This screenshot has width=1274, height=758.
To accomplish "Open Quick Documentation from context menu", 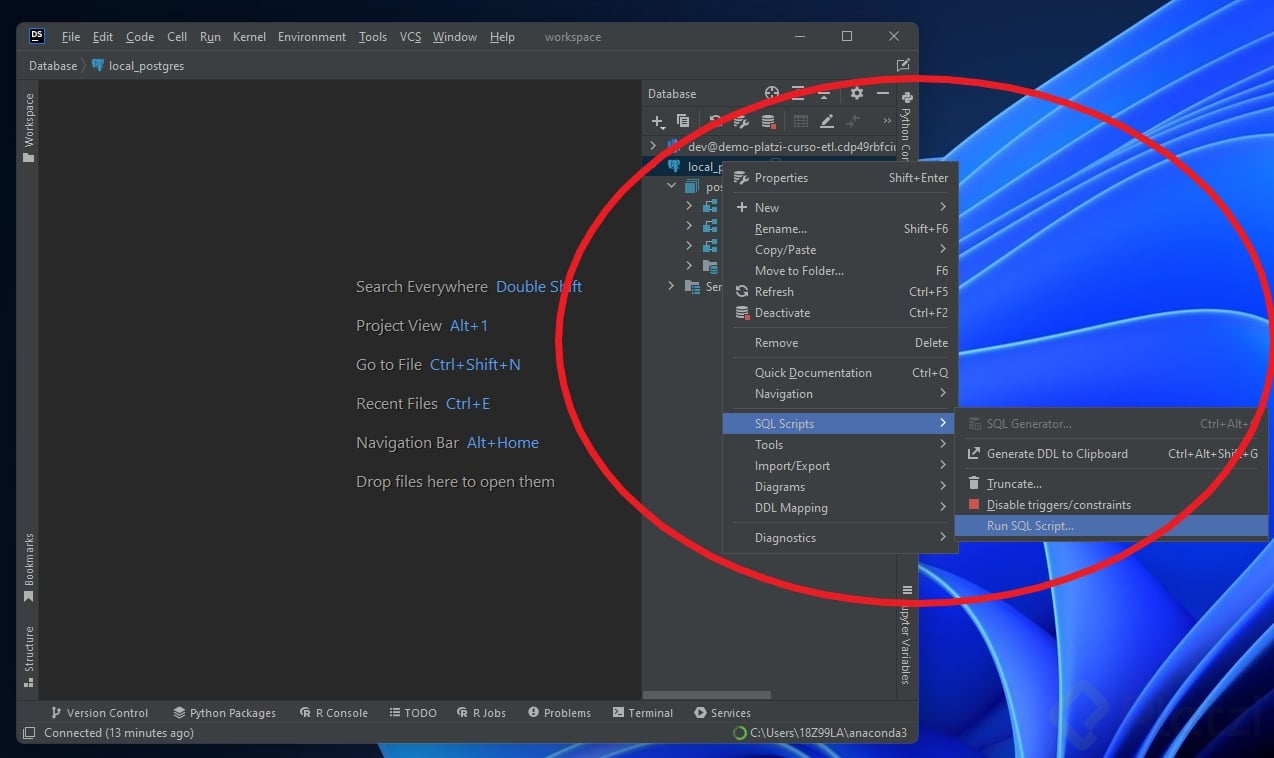I will [x=840, y=373].
